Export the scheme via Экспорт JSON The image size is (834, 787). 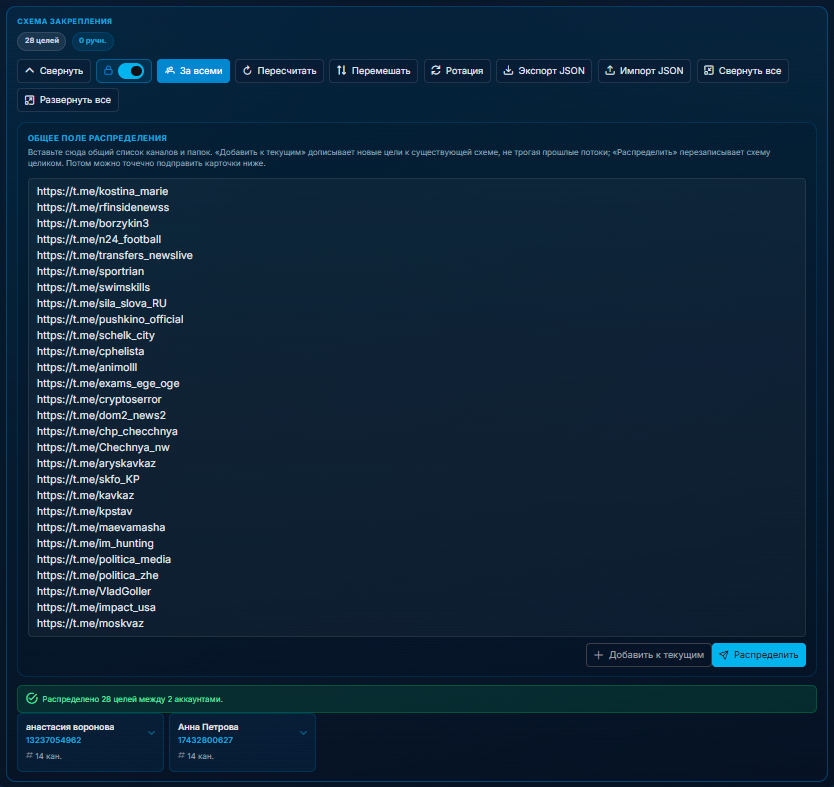click(x=544, y=71)
